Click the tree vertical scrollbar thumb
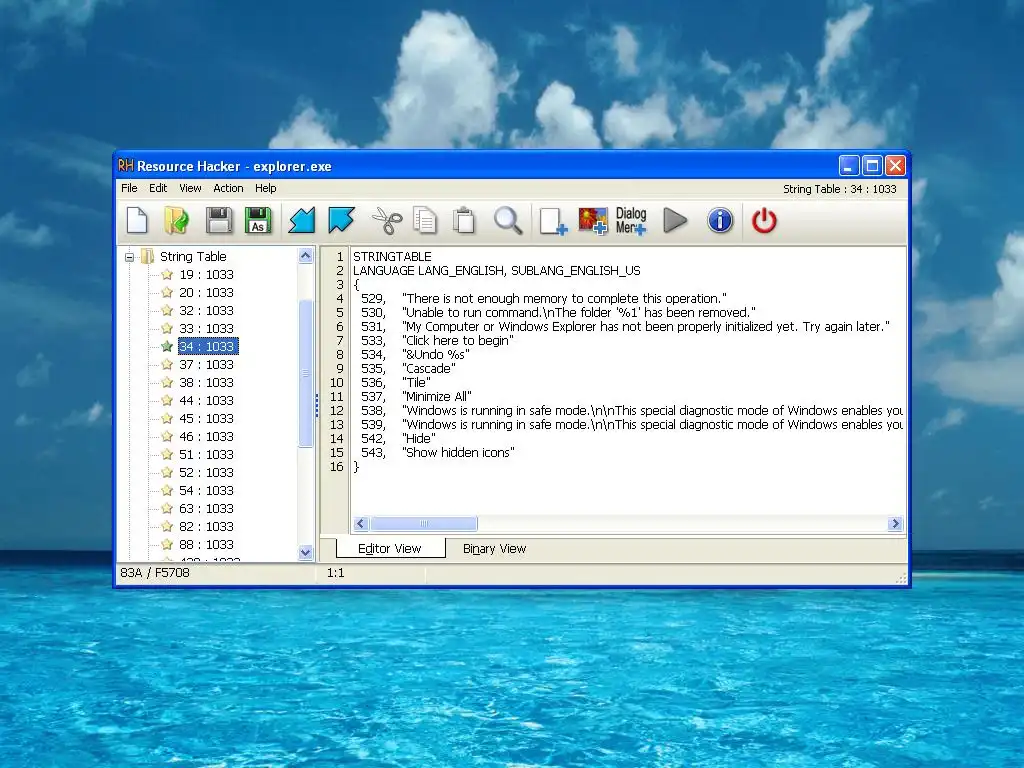The image size is (1024, 768). click(x=305, y=373)
